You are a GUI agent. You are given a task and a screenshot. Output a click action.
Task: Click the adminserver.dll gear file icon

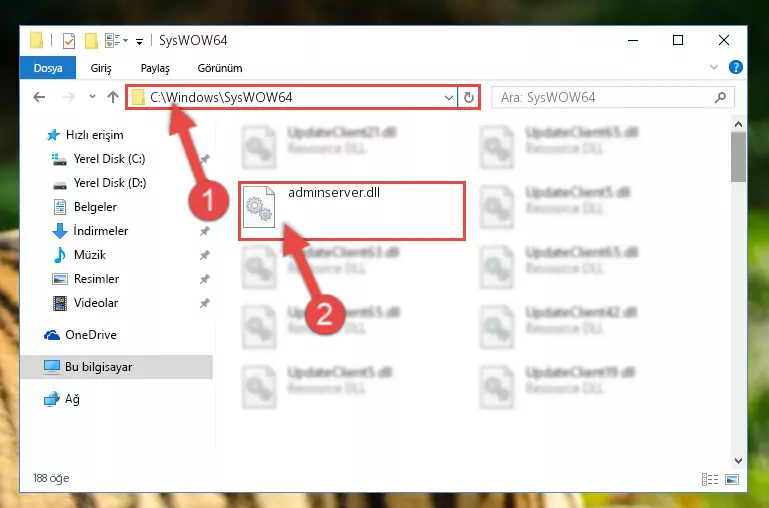pos(259,207)
